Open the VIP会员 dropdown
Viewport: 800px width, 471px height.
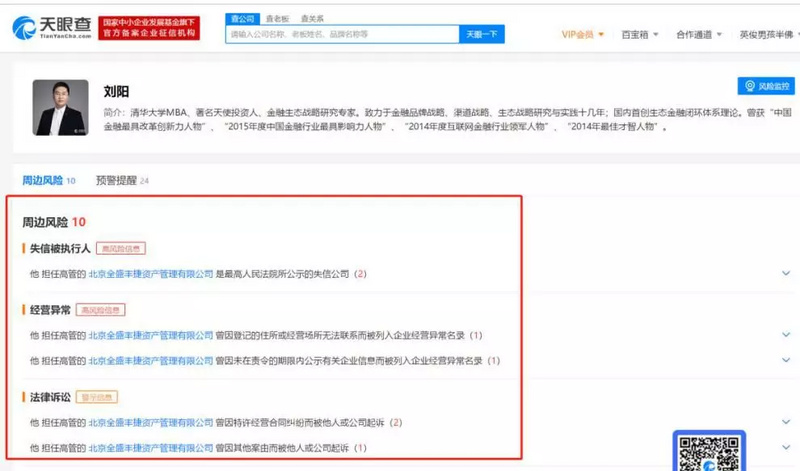[x=583, y=35]
